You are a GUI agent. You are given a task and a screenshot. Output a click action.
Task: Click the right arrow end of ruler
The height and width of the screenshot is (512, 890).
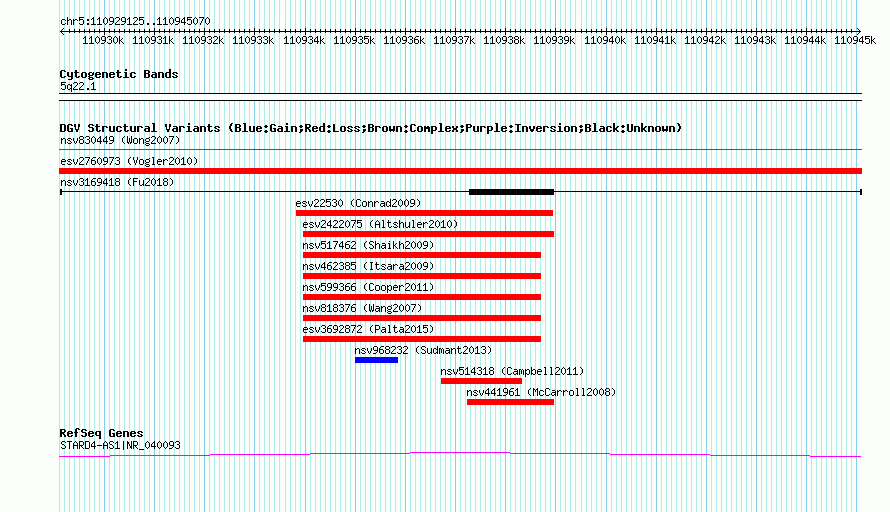click(x=858, y=31)
